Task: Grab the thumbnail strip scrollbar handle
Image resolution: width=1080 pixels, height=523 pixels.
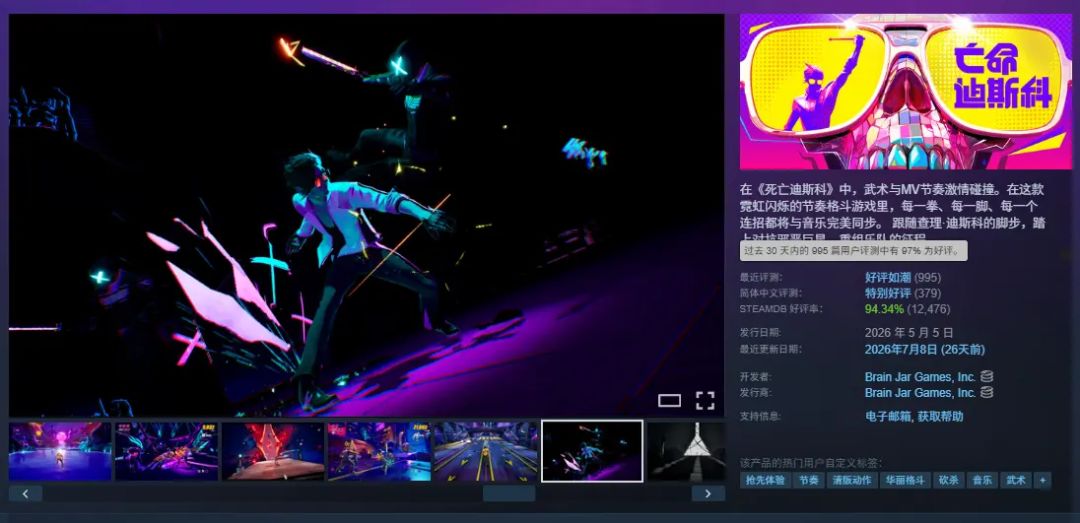Action: point(508,493)
